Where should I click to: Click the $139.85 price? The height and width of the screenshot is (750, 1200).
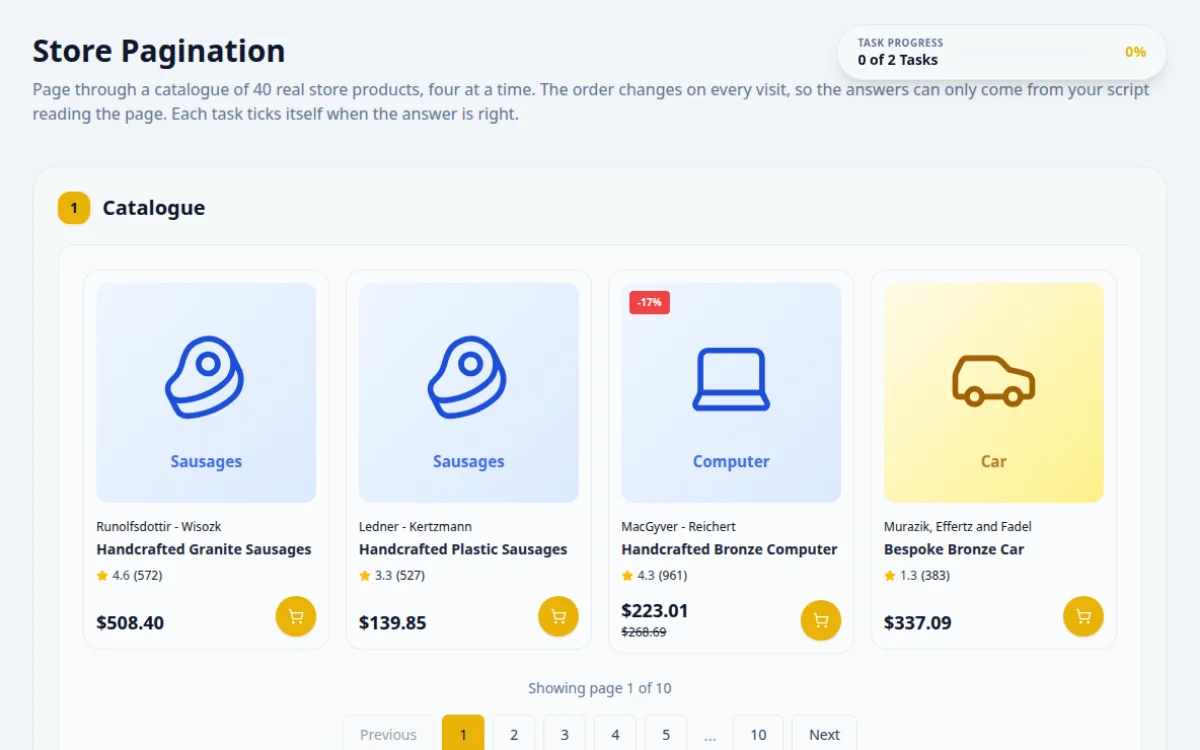[392, 623]
